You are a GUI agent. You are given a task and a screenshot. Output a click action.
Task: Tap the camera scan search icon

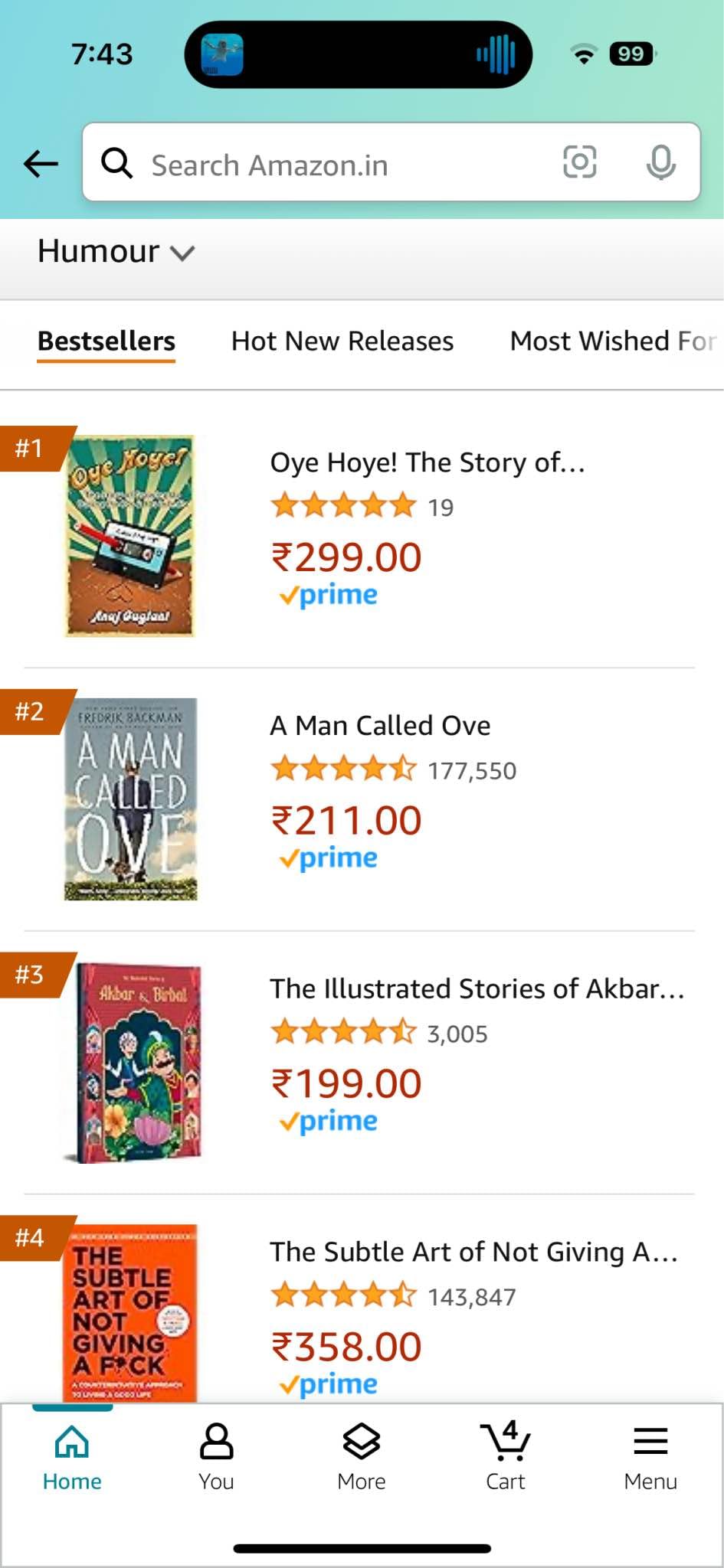point(579,162)
